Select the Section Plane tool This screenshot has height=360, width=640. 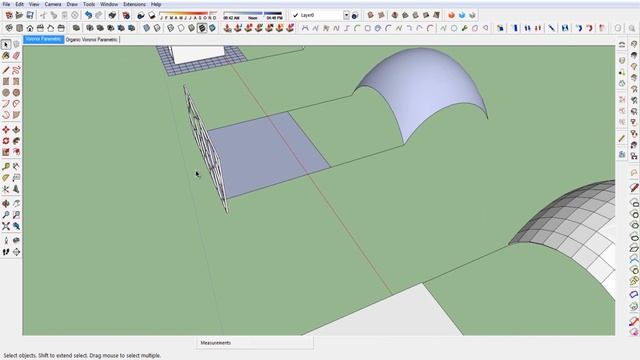point(16,252)
